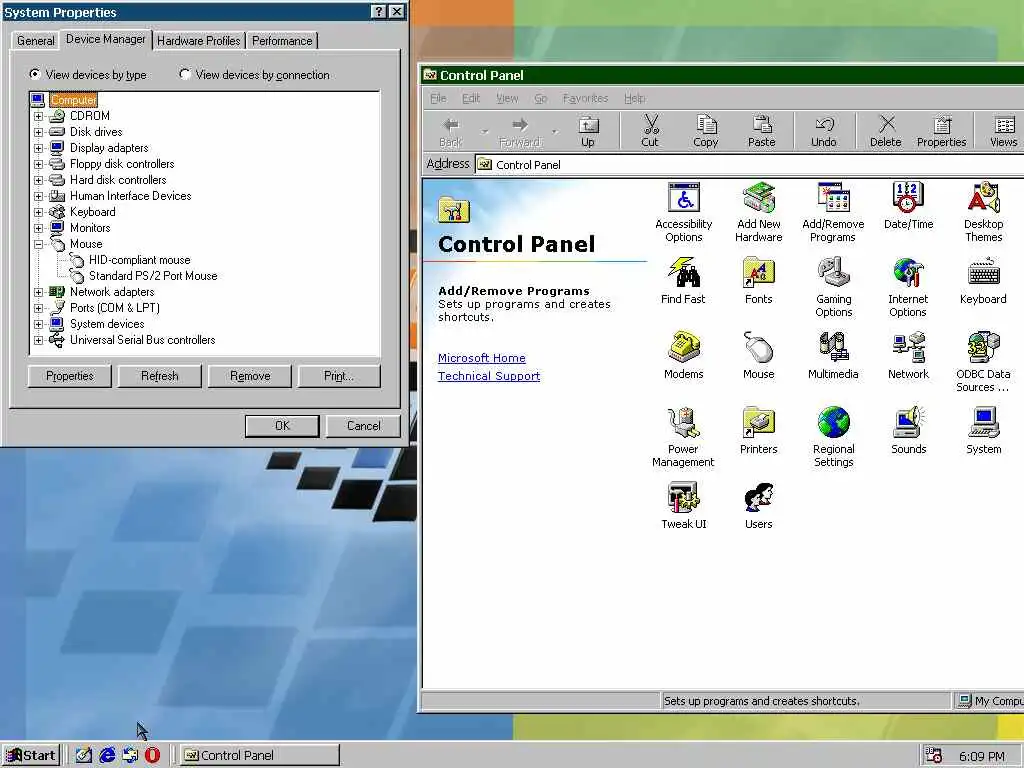This screenshot has width=1024, height=768.
Task: Switch to the General tab
Action: tap(35, 40)
